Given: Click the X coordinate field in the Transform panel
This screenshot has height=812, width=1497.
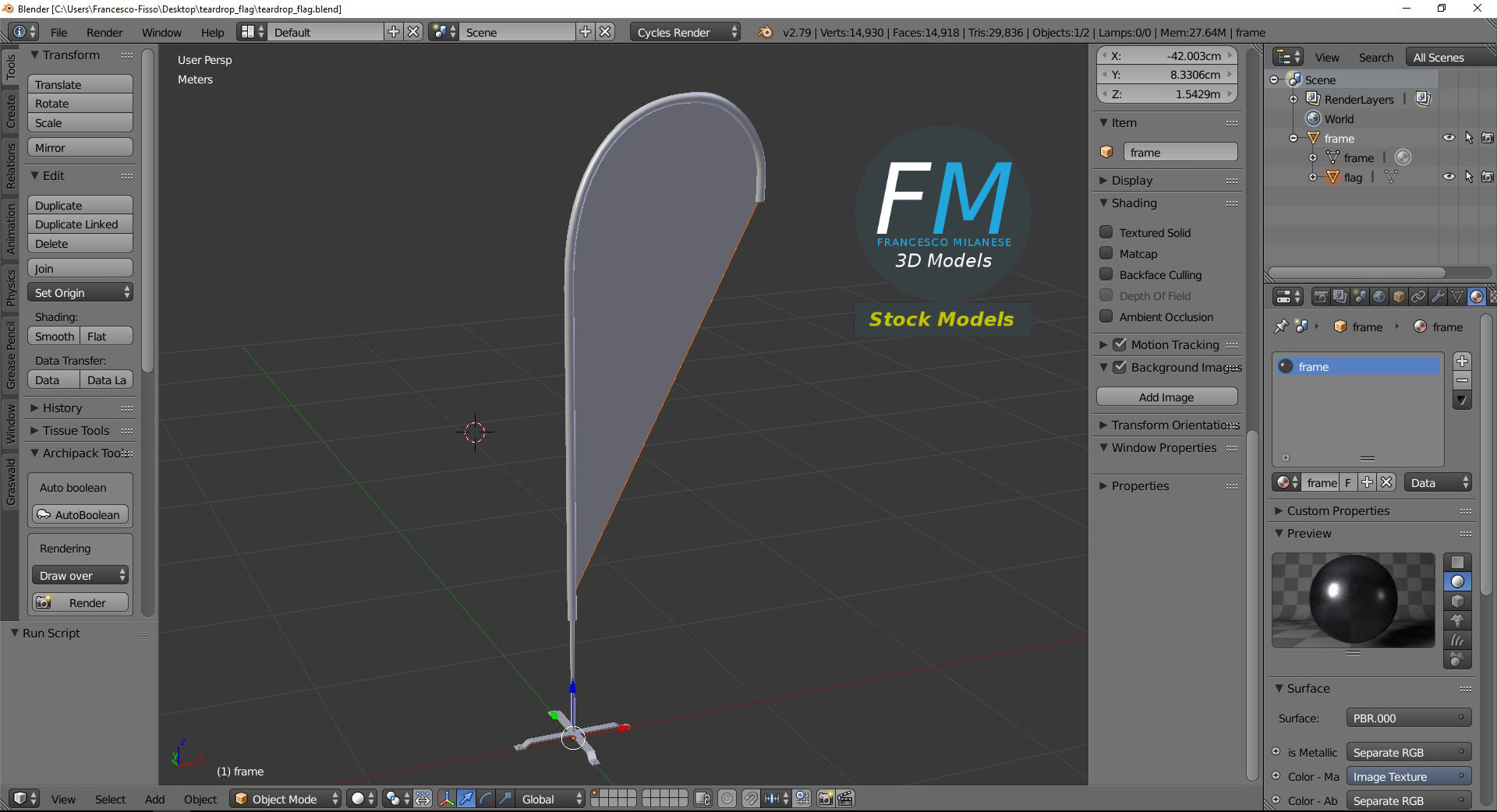Looking at the screenshot, I should click(1166, 55).
